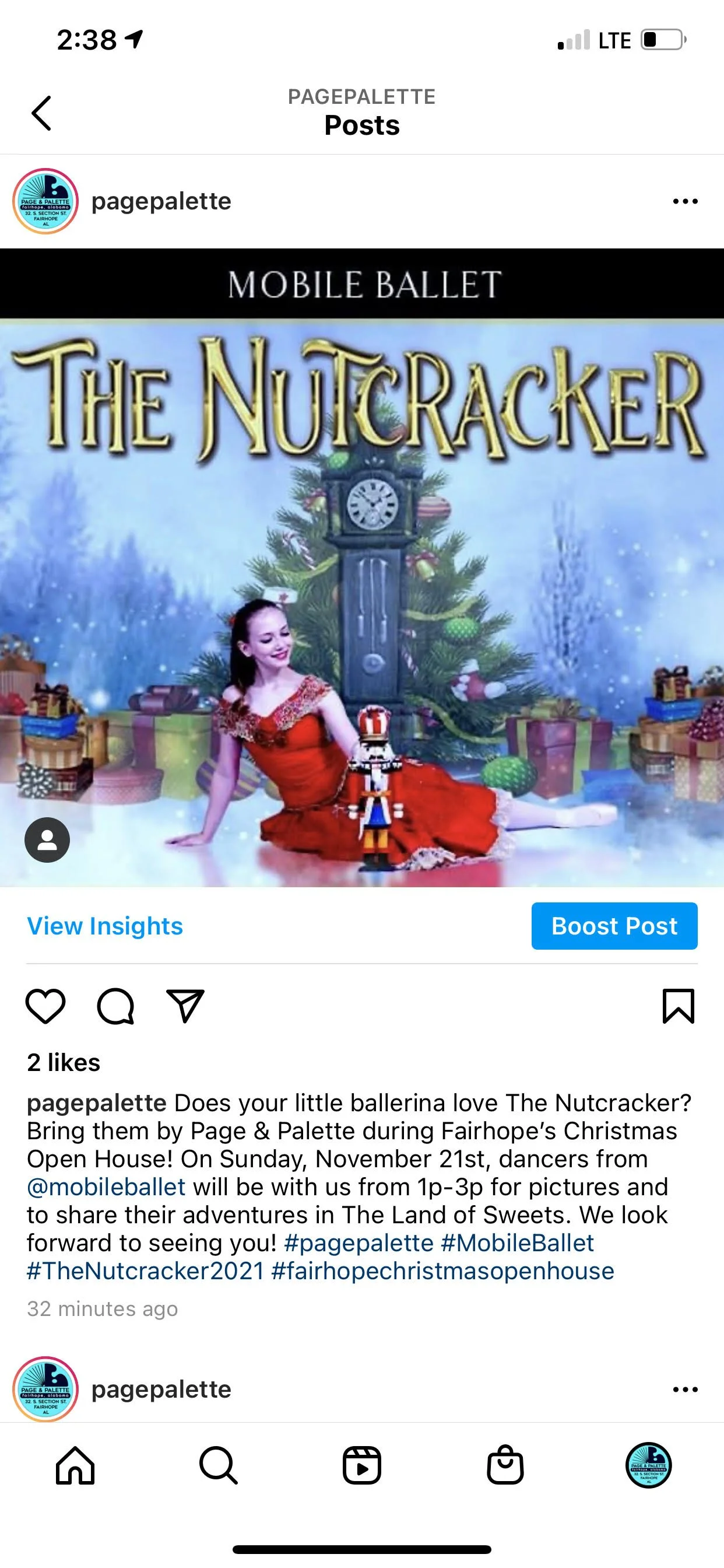Screen dimensions: 724x1568
Task: Open comments with the speech bubble icon
Action: tap(115, 1006)
